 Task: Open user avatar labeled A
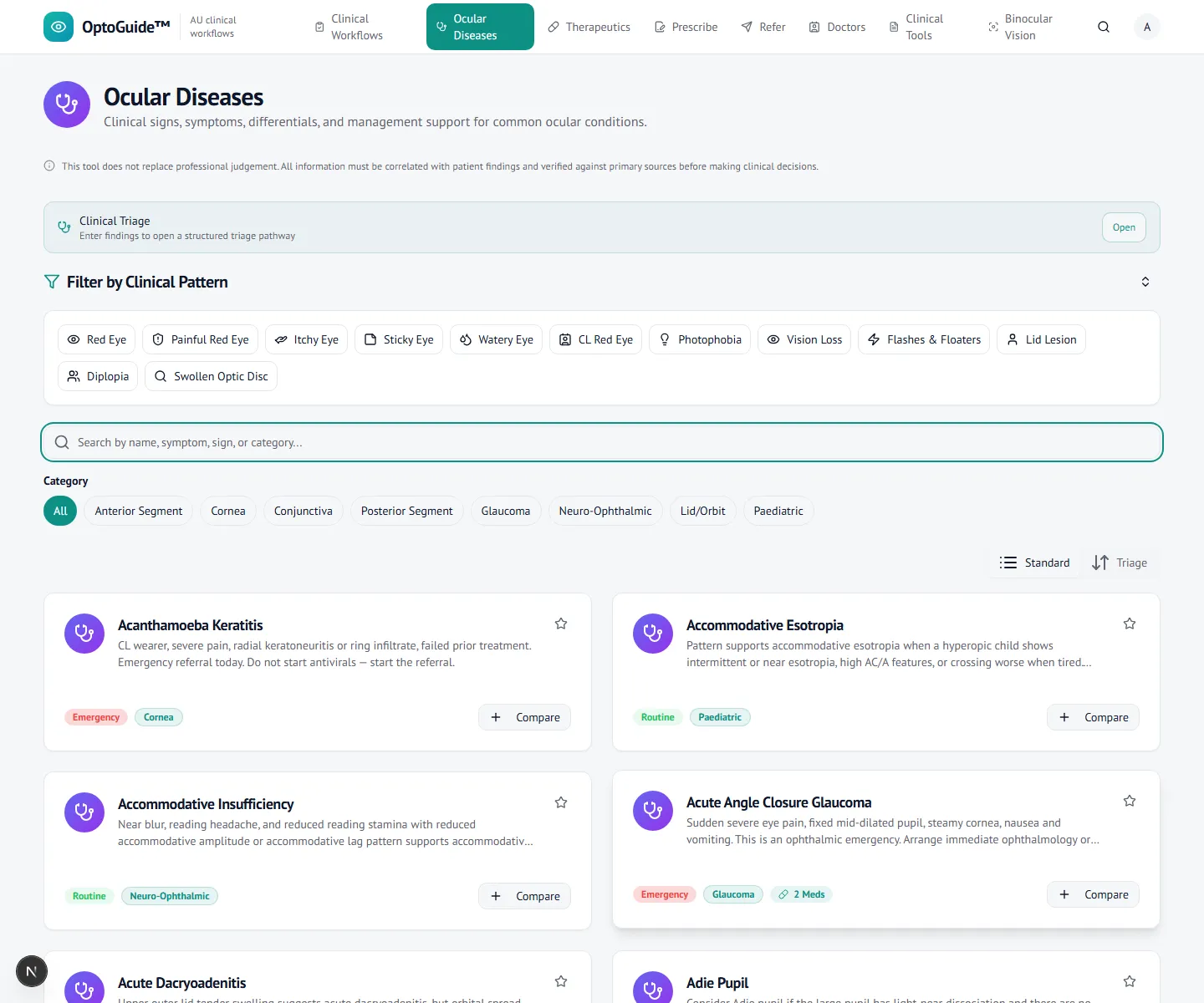point(1147,27)
